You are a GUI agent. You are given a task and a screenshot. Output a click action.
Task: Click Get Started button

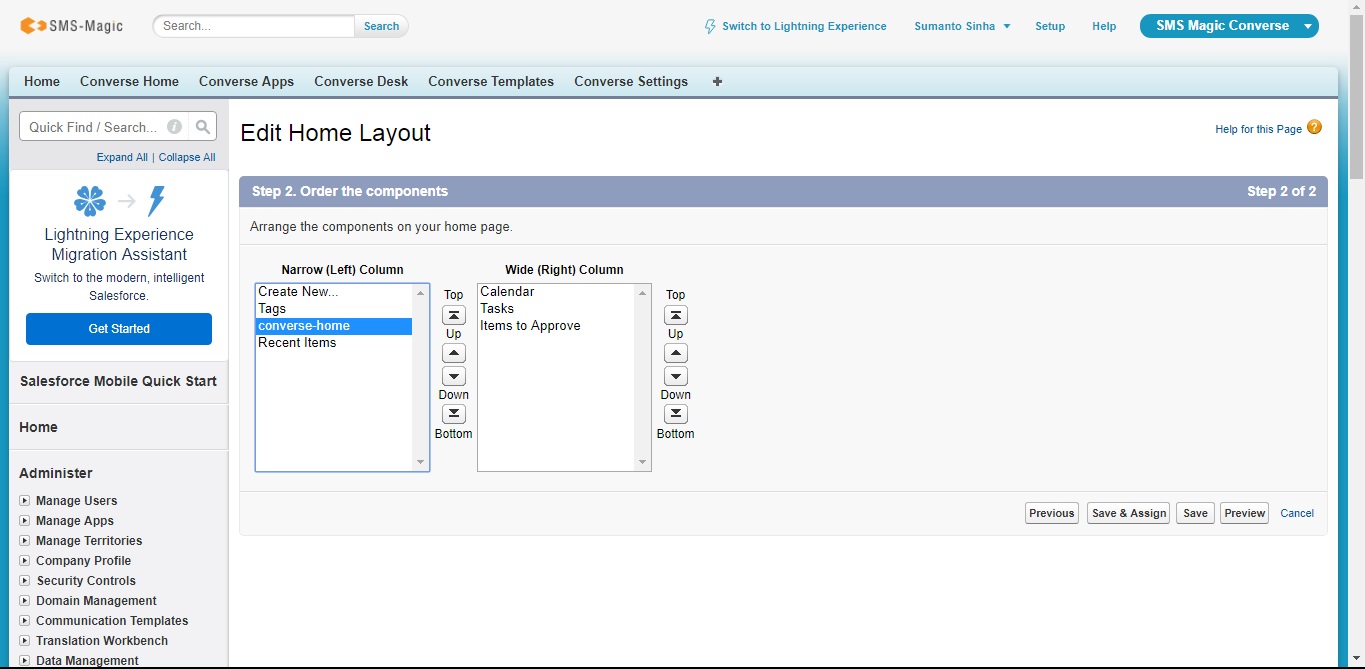tap(119, 329)
